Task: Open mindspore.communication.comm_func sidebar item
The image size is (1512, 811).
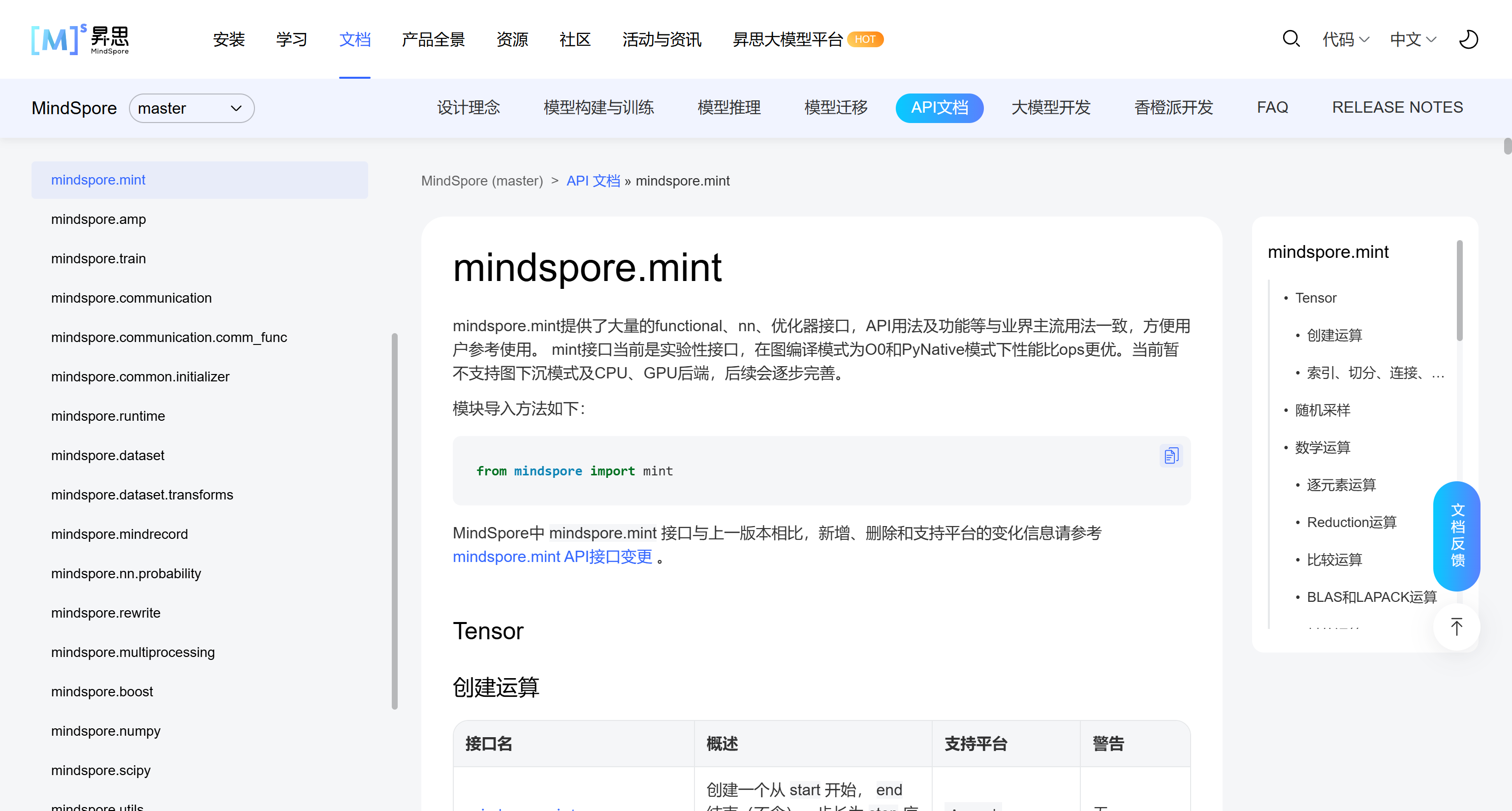Action: click(169, 338)
